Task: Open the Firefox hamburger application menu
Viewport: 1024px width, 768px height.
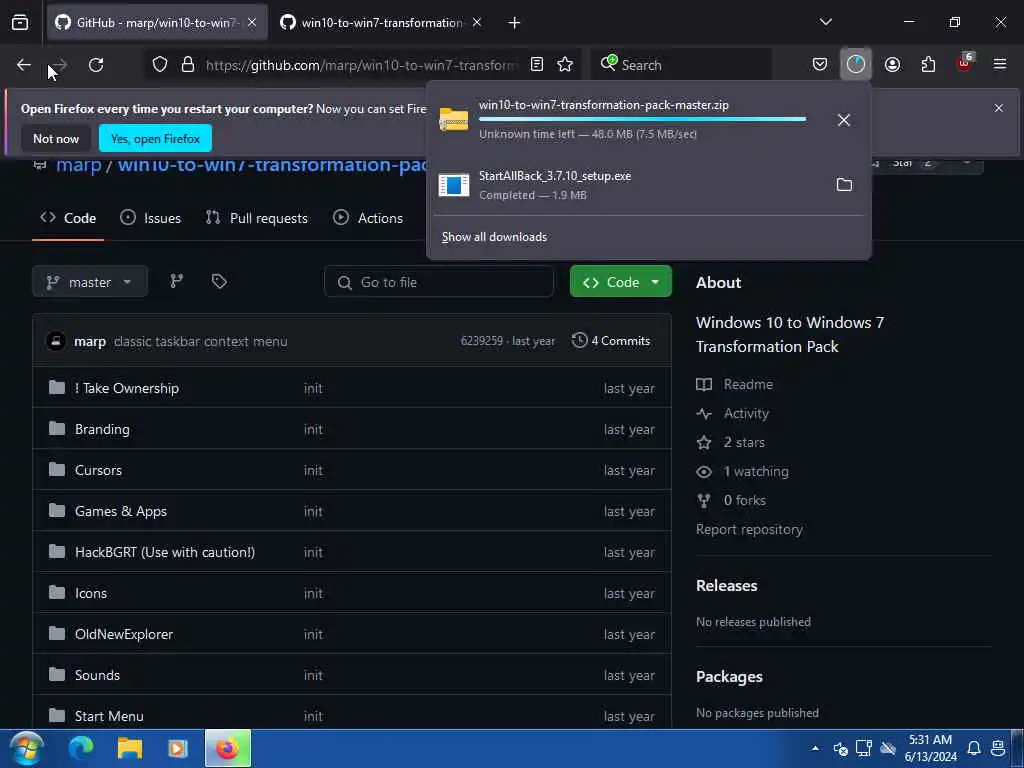Action: point(1000,65)
